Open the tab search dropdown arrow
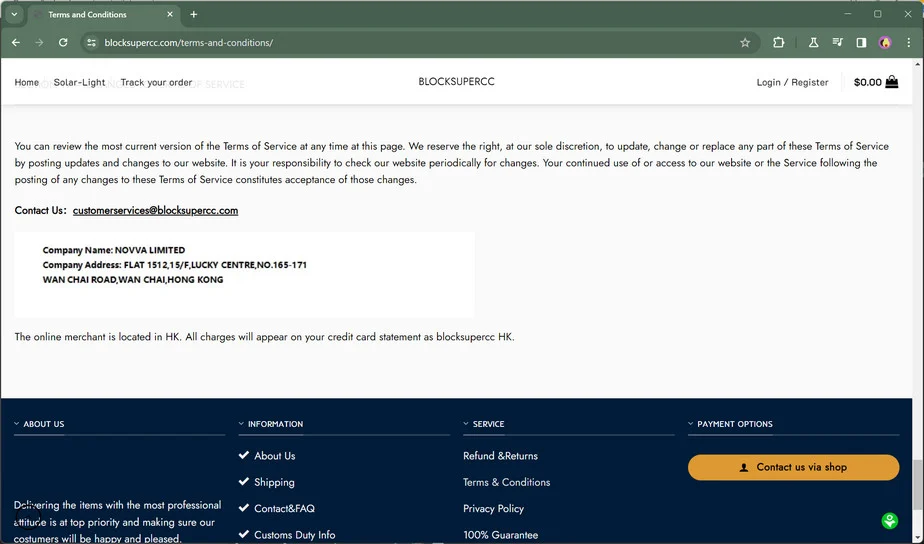Viewport: 924px width, 544px height. (x=14, y=15)
